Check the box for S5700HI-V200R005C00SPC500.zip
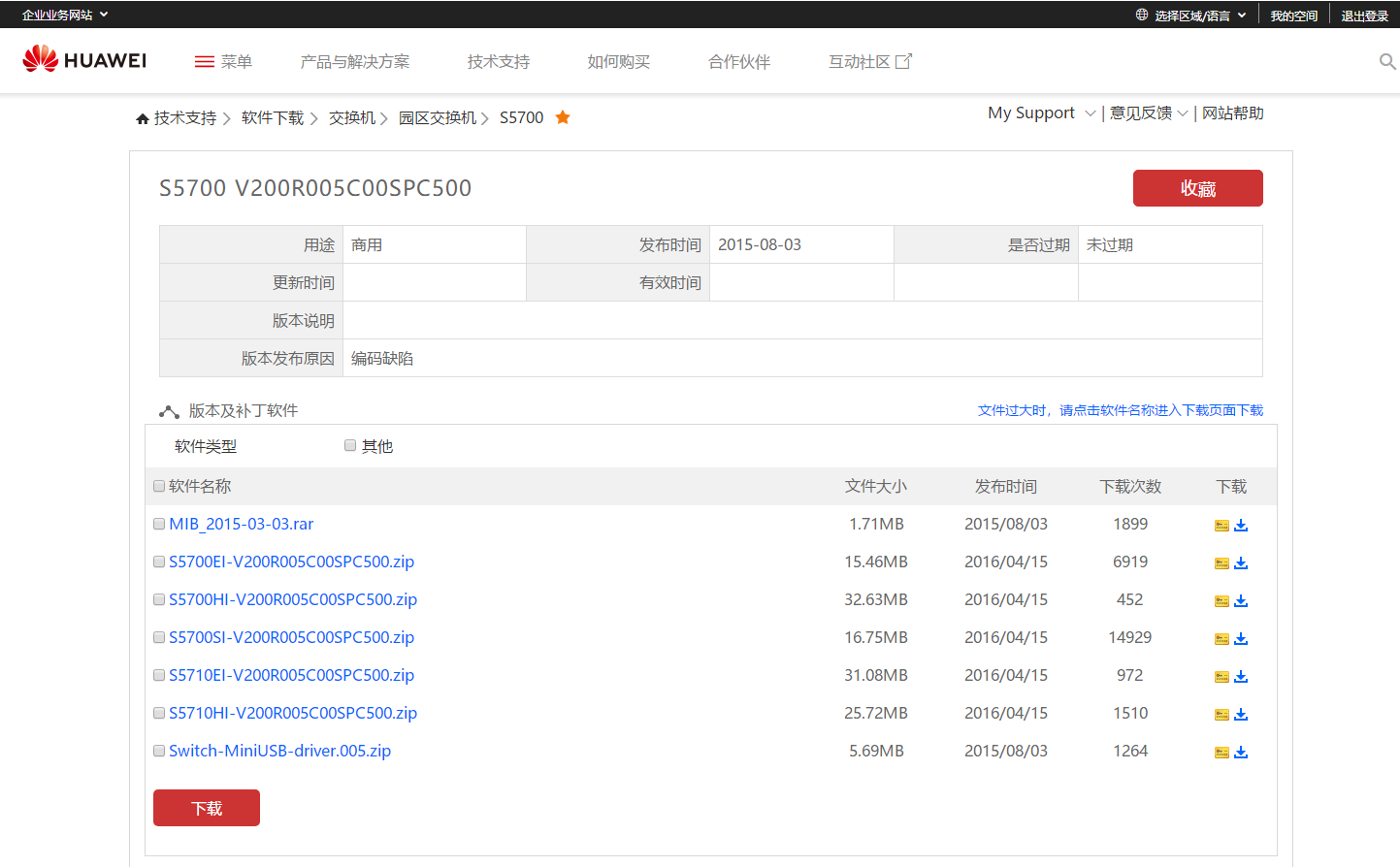The image size is (1400, 867). tap(159, 599)
